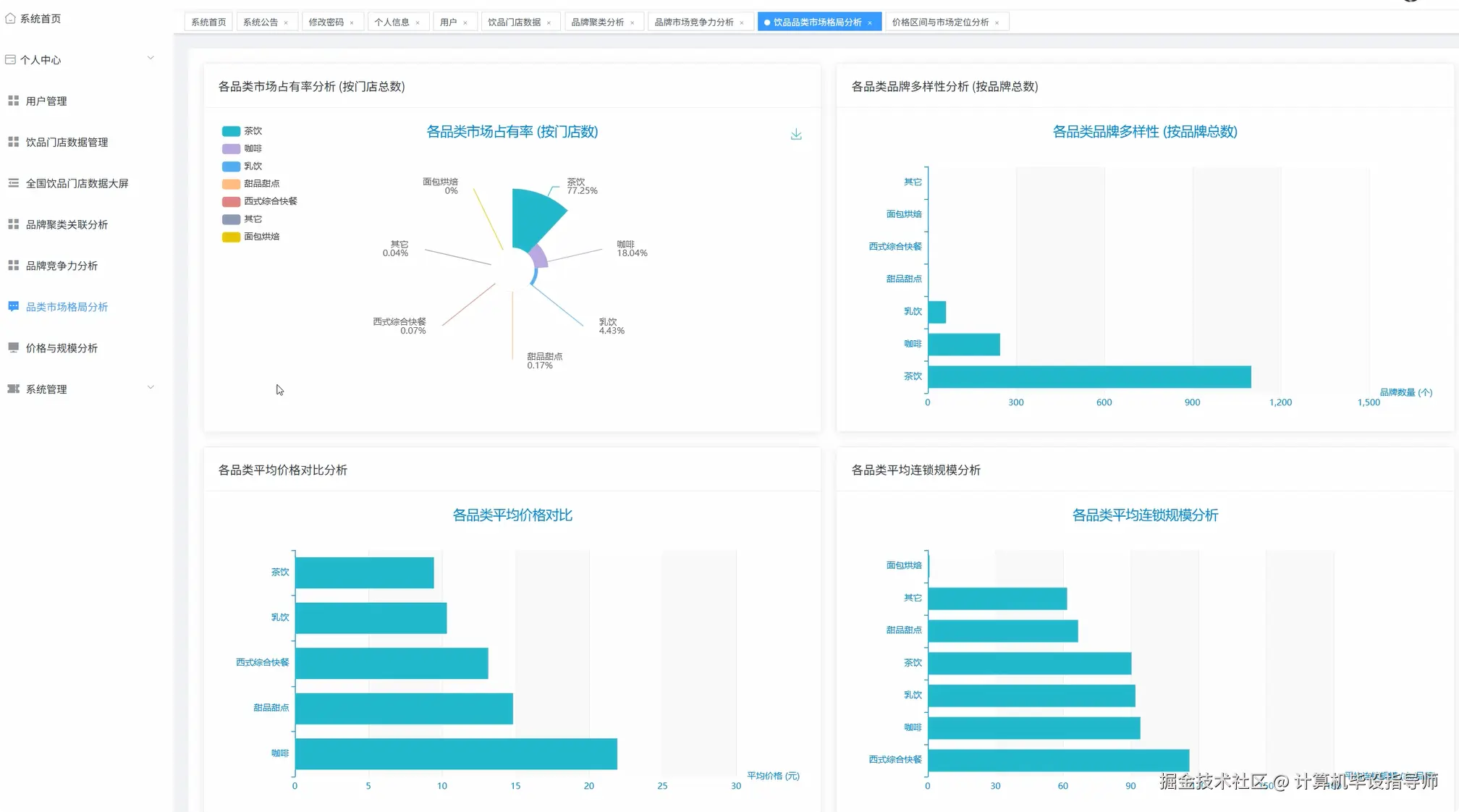The height and width of the screenshot is (812, 1459).
Task: Click the 系统管理 ticket icon
Action: (13, 389)
